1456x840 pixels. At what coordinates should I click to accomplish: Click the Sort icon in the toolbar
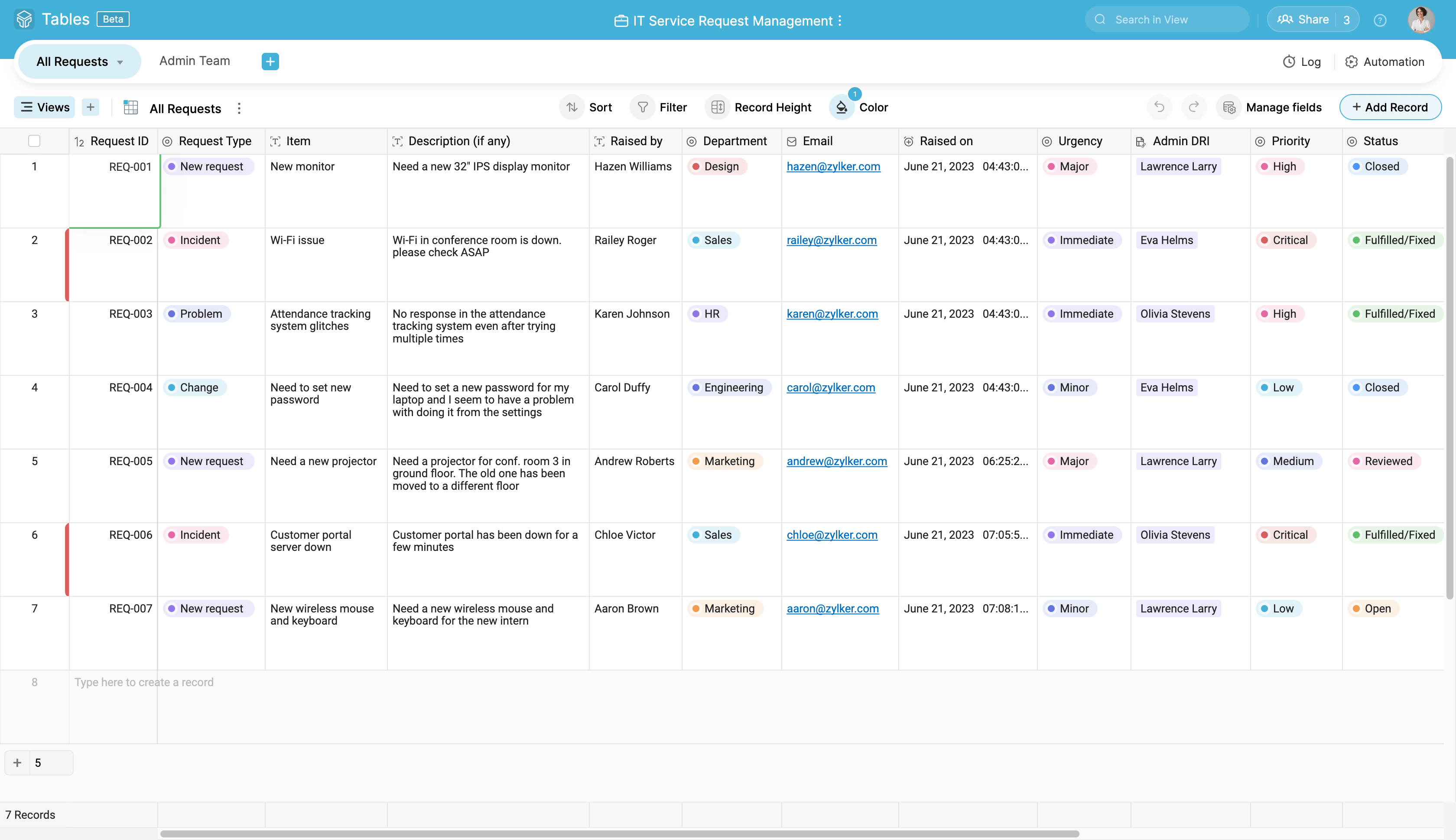572,107
